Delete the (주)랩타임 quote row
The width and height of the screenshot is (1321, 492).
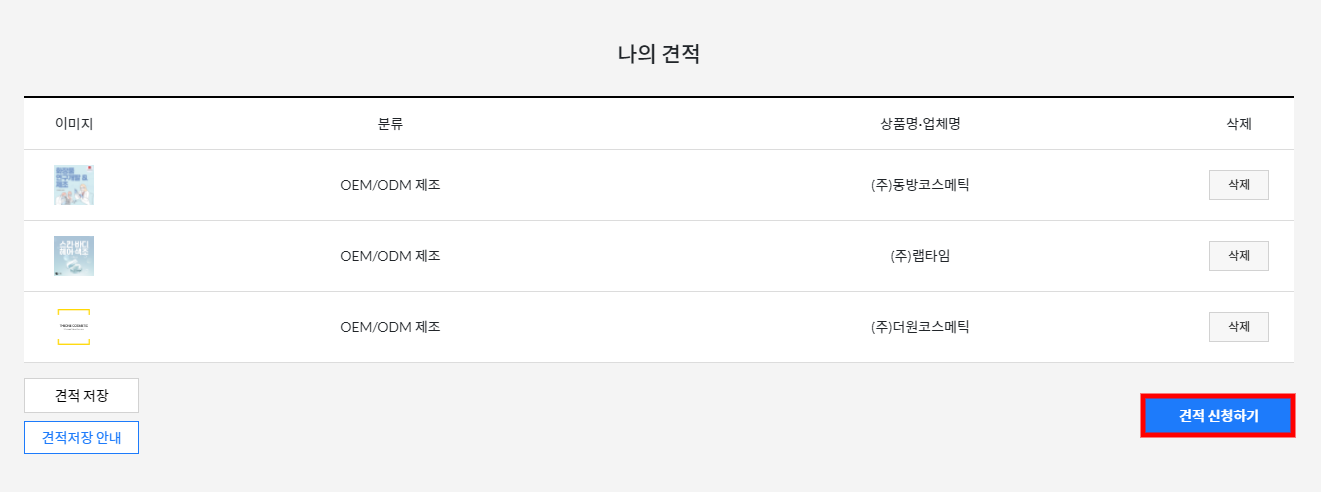point(1239,256)
